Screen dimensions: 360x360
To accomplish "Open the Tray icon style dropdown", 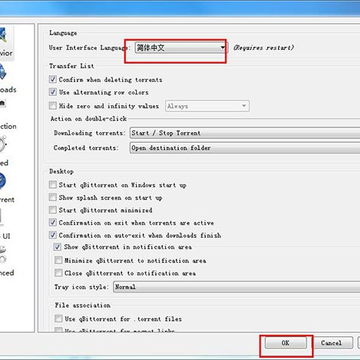I will 237,287.
